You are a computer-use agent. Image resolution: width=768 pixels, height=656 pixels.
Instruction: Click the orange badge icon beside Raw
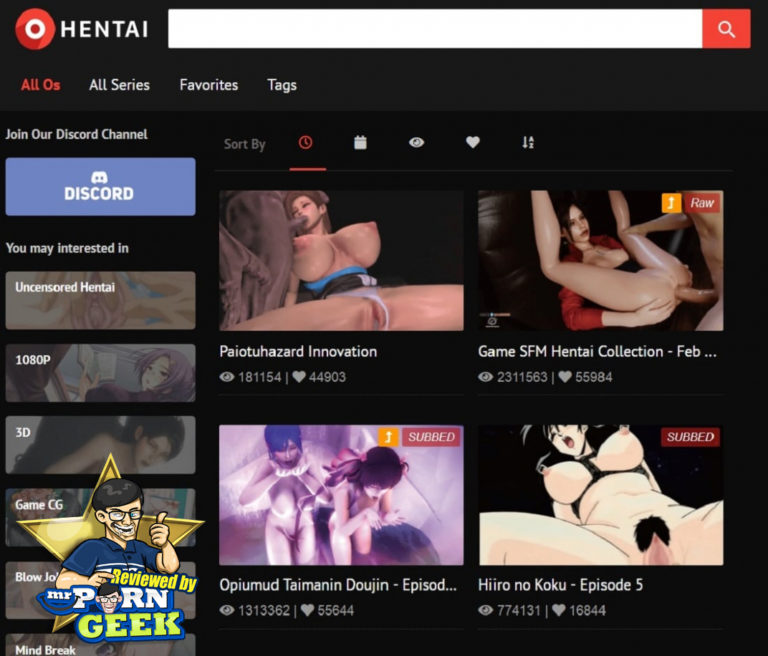[x=672, y=203]
